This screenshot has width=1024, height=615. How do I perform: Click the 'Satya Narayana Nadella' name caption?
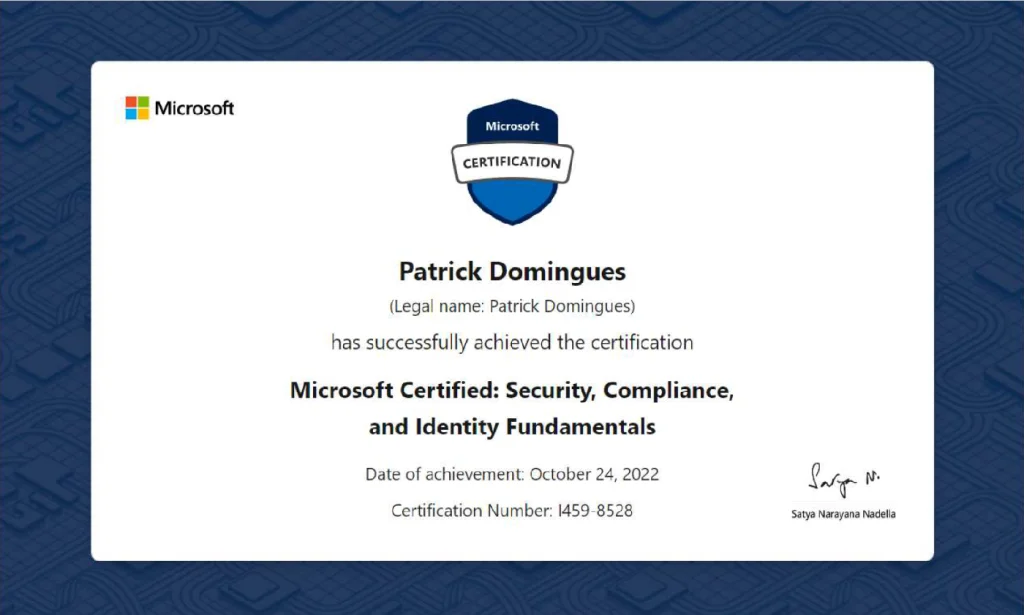click(x=843, y=514)
